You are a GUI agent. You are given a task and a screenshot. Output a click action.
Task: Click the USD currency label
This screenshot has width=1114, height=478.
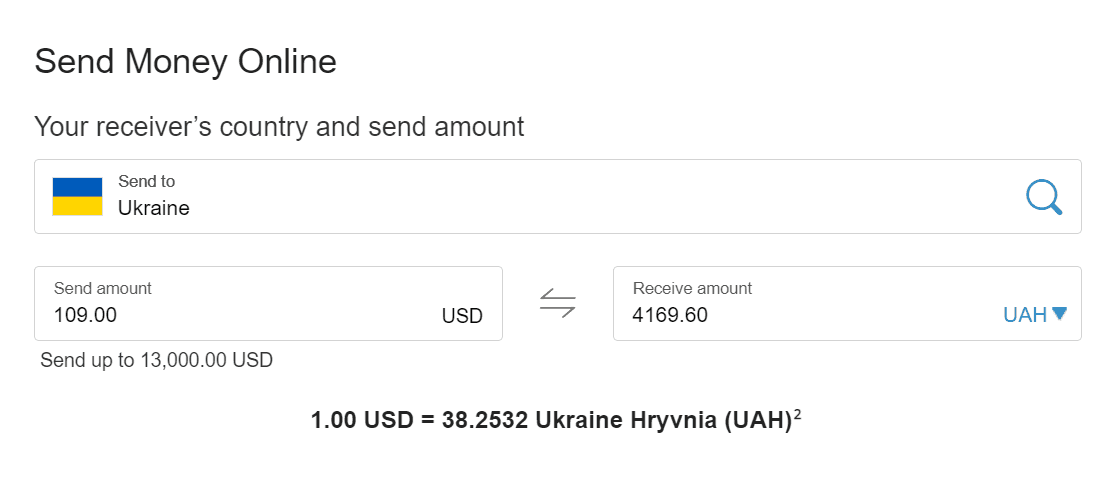tap(462, 315)
